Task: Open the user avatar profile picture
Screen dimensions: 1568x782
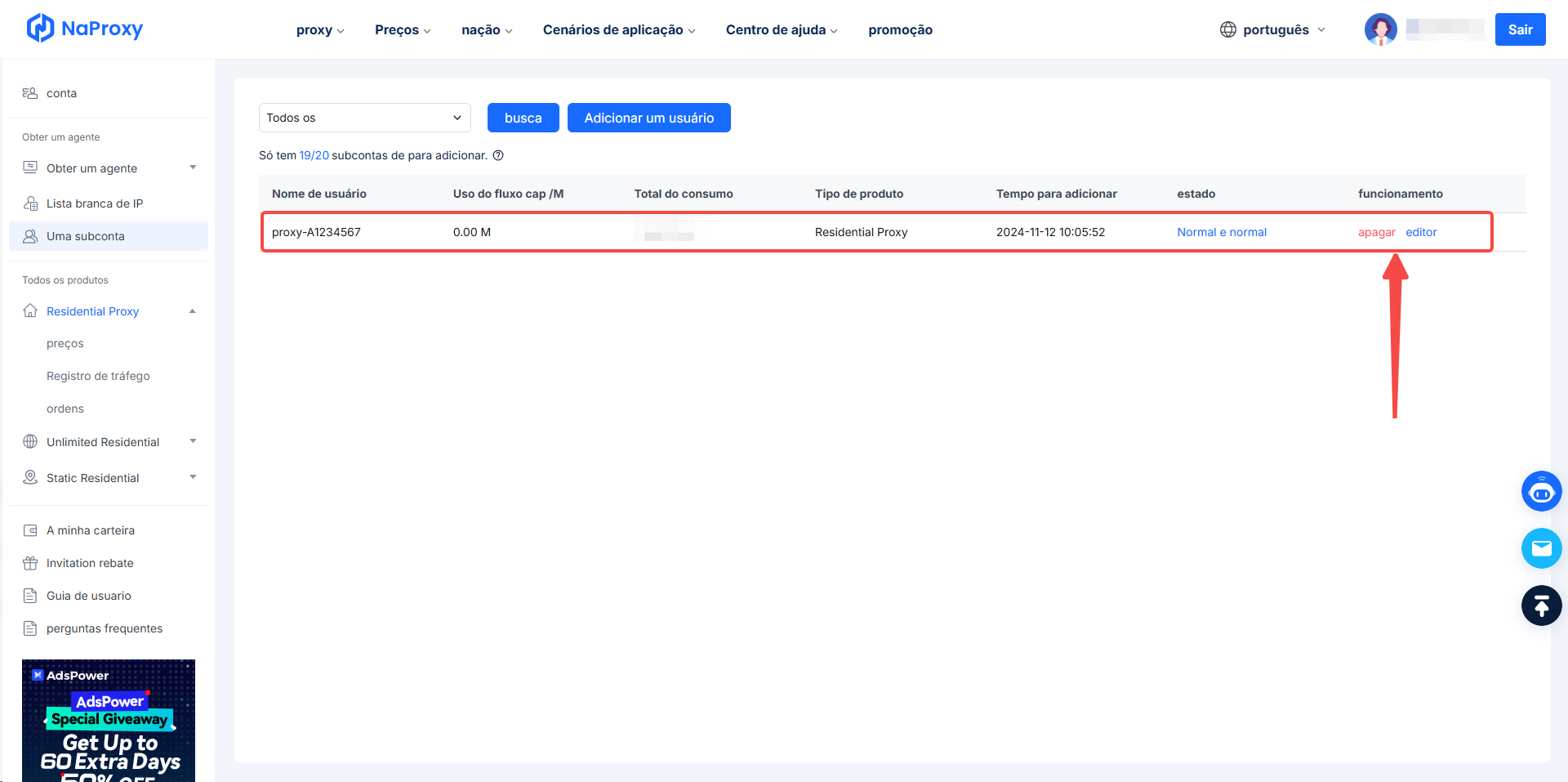Action: (1381, 29)
